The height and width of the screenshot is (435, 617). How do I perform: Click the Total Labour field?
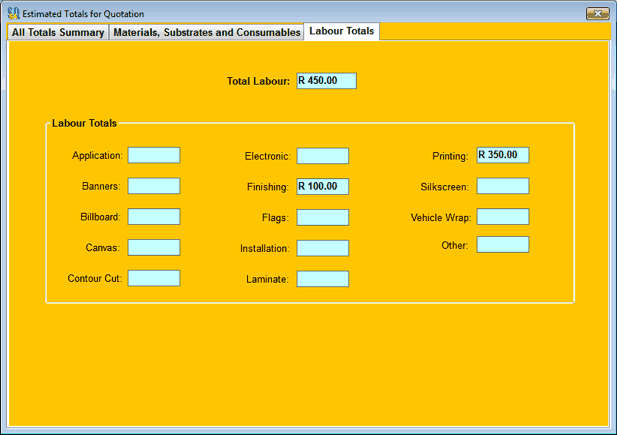[326, 81]
